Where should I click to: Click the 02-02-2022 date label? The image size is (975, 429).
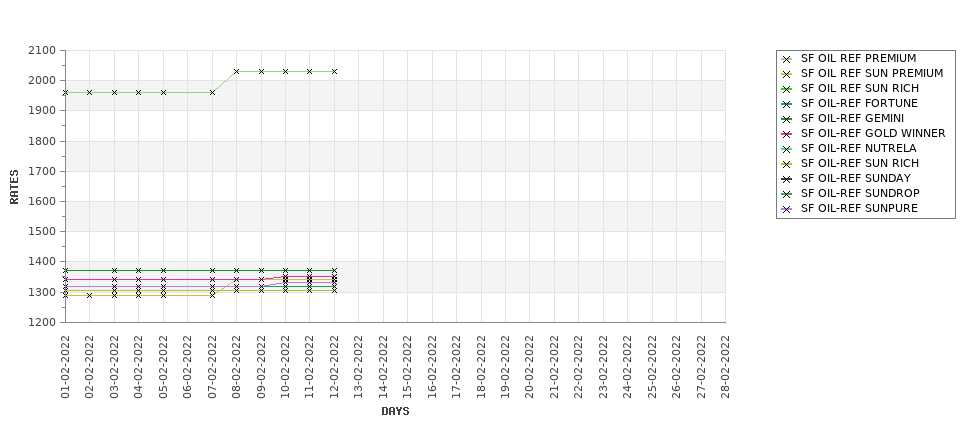click(90, 367)
